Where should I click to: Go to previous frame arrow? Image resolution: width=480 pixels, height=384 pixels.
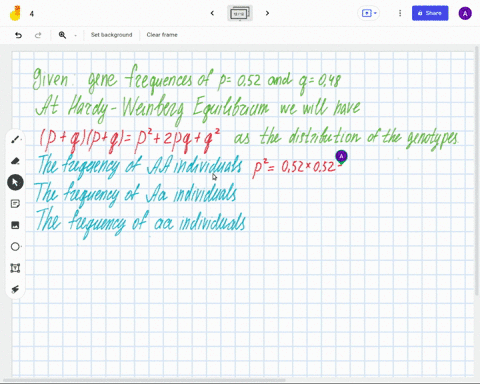212,13
